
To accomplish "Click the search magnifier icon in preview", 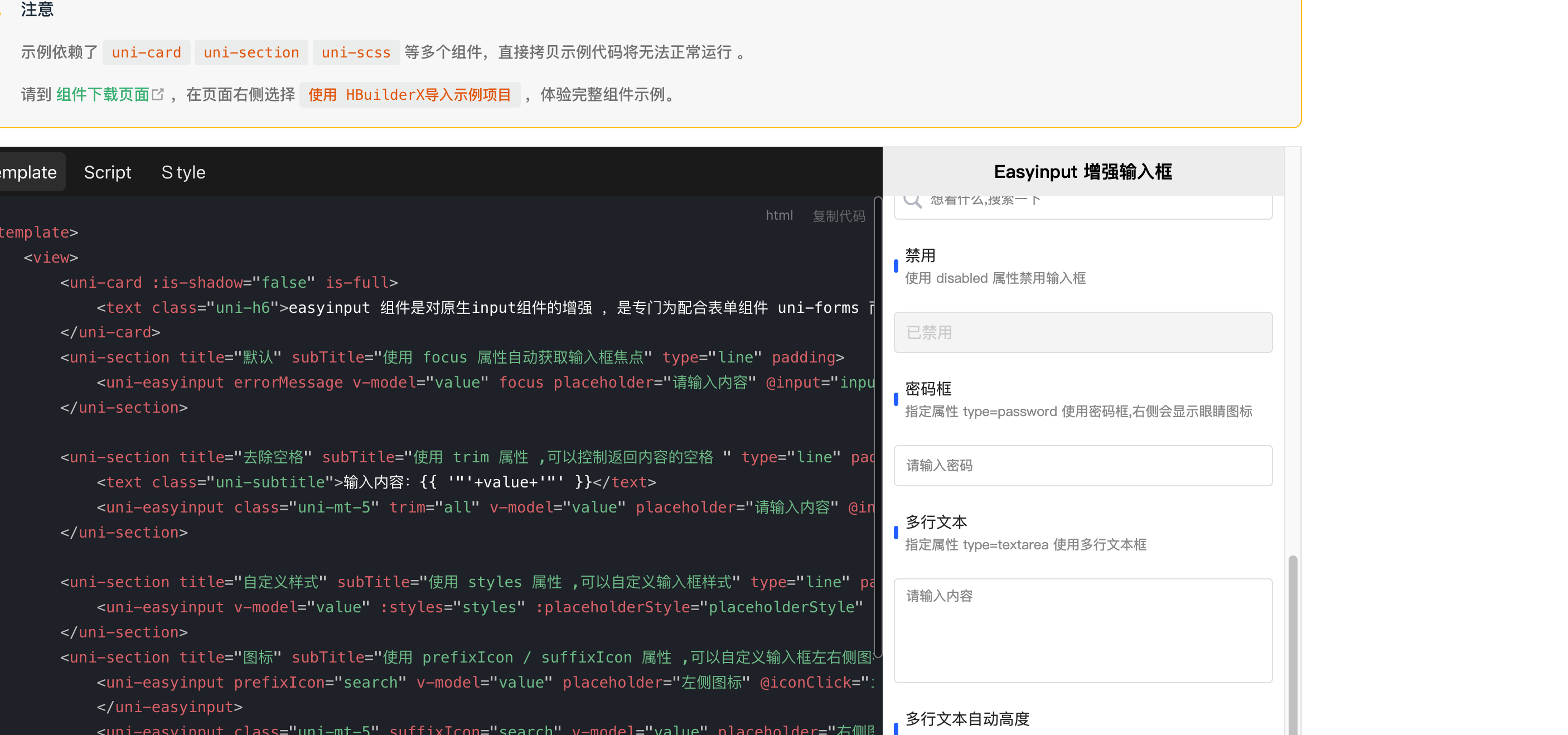I will [x=912, y=200].
